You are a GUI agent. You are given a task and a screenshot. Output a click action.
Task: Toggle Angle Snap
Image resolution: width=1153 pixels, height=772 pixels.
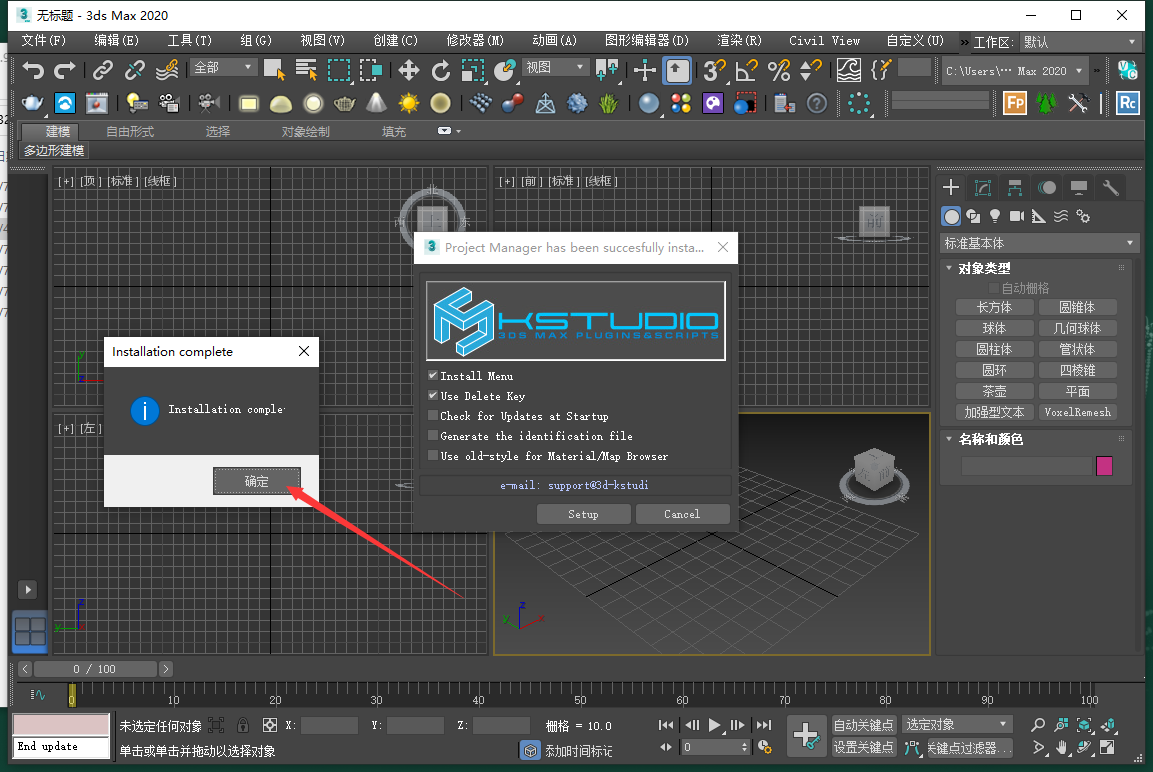point(746,71)
